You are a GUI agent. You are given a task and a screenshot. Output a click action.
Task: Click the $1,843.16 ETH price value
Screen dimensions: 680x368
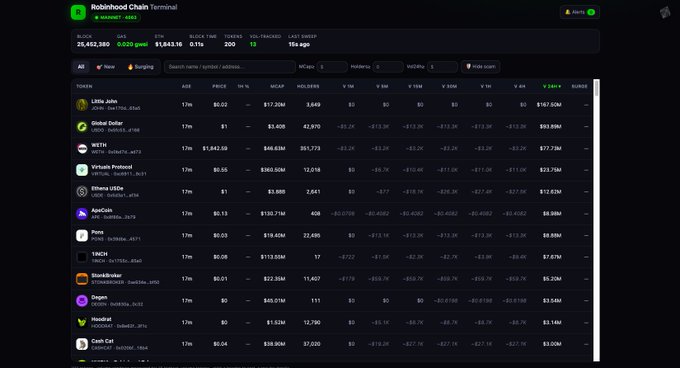pos(169,44)
